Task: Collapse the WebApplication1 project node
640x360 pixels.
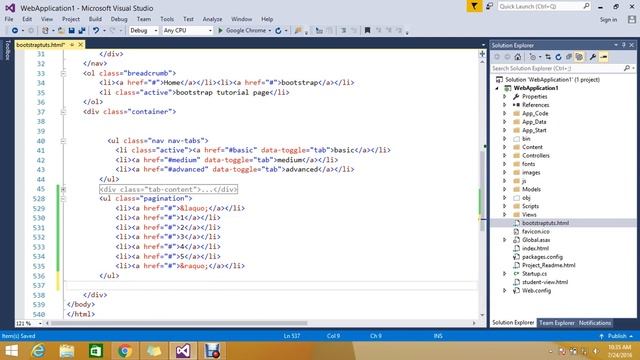Action: click(497, 88)
